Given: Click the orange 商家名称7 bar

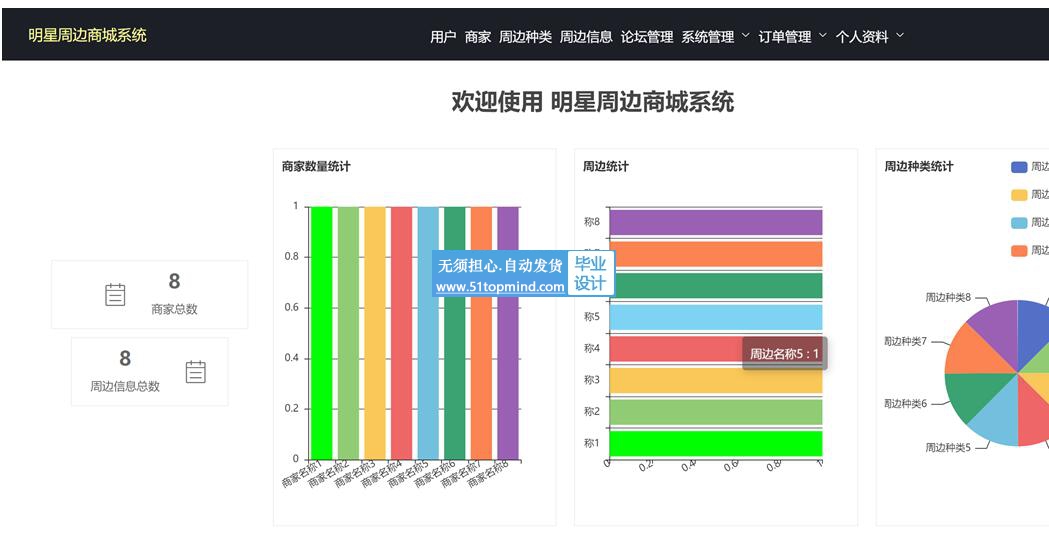Looking at the screenshot, I should (x=481, y=333).
